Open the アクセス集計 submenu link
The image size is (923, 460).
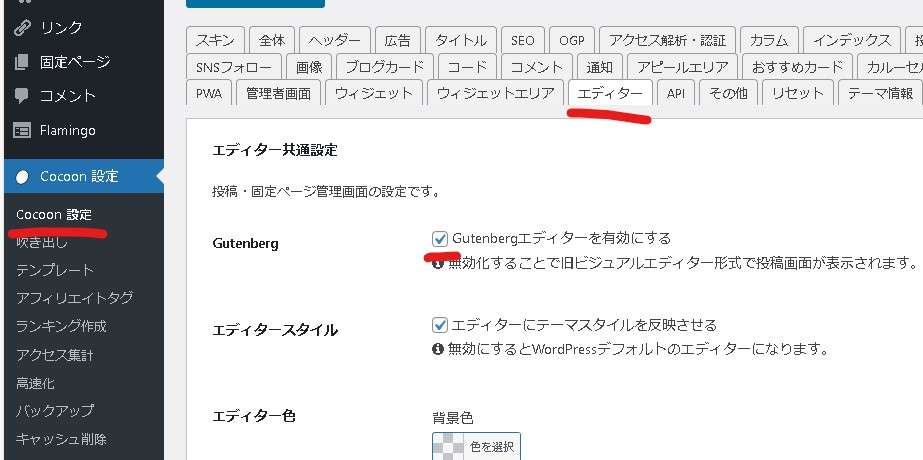coord(55,354)
